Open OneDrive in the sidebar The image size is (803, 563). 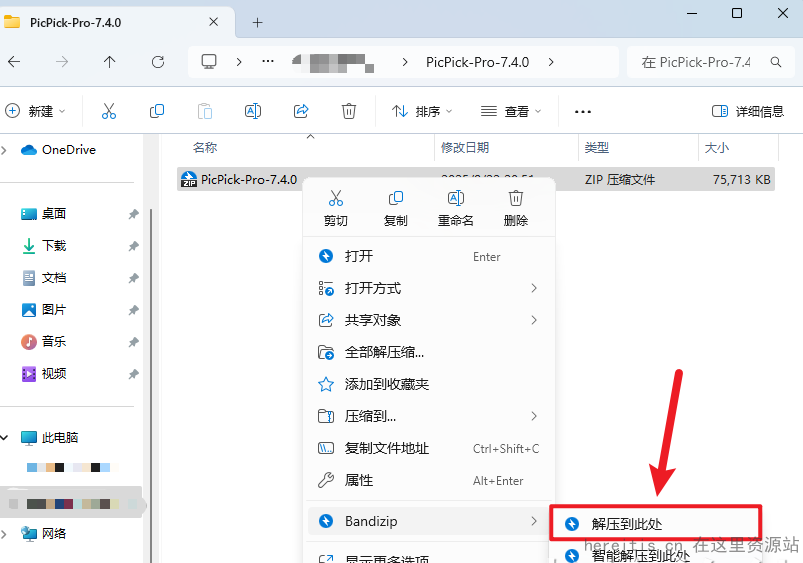(58, 150)
